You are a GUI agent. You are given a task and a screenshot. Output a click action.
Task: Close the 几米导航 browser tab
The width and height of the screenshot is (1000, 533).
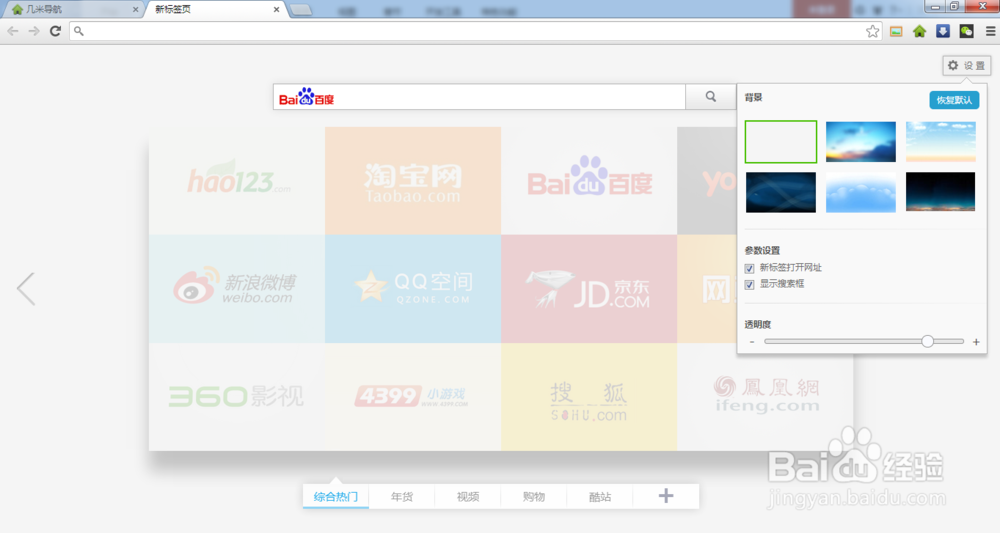coord(135,10)
